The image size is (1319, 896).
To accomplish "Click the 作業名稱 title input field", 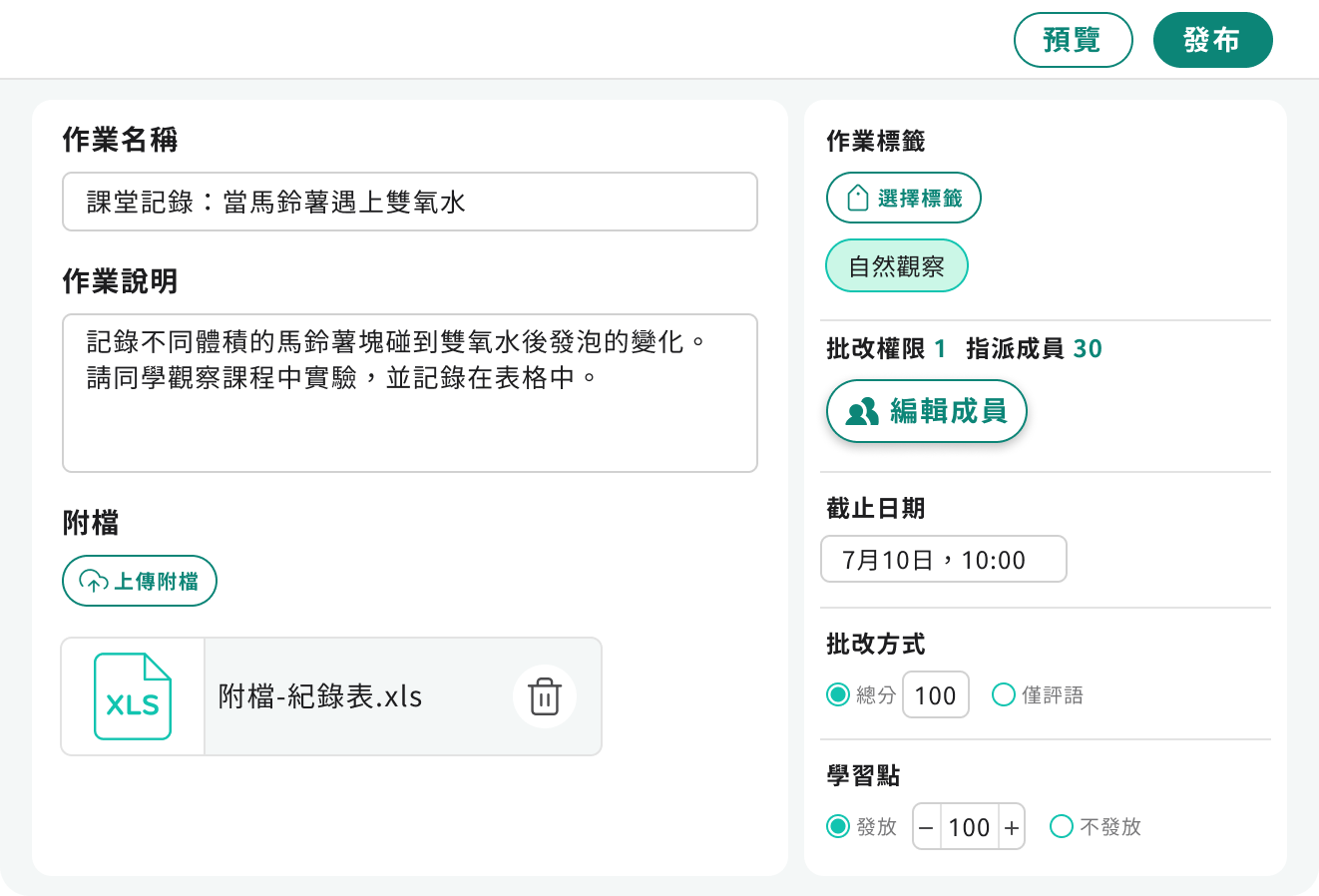I will [410, 202].
